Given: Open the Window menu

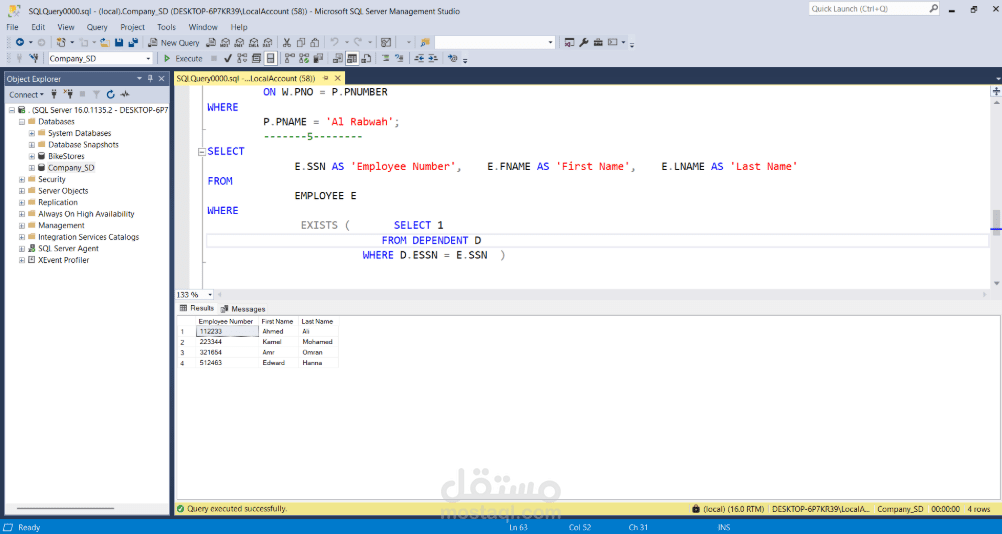Looking at the screenshot, I should click(x=203, y=27).
